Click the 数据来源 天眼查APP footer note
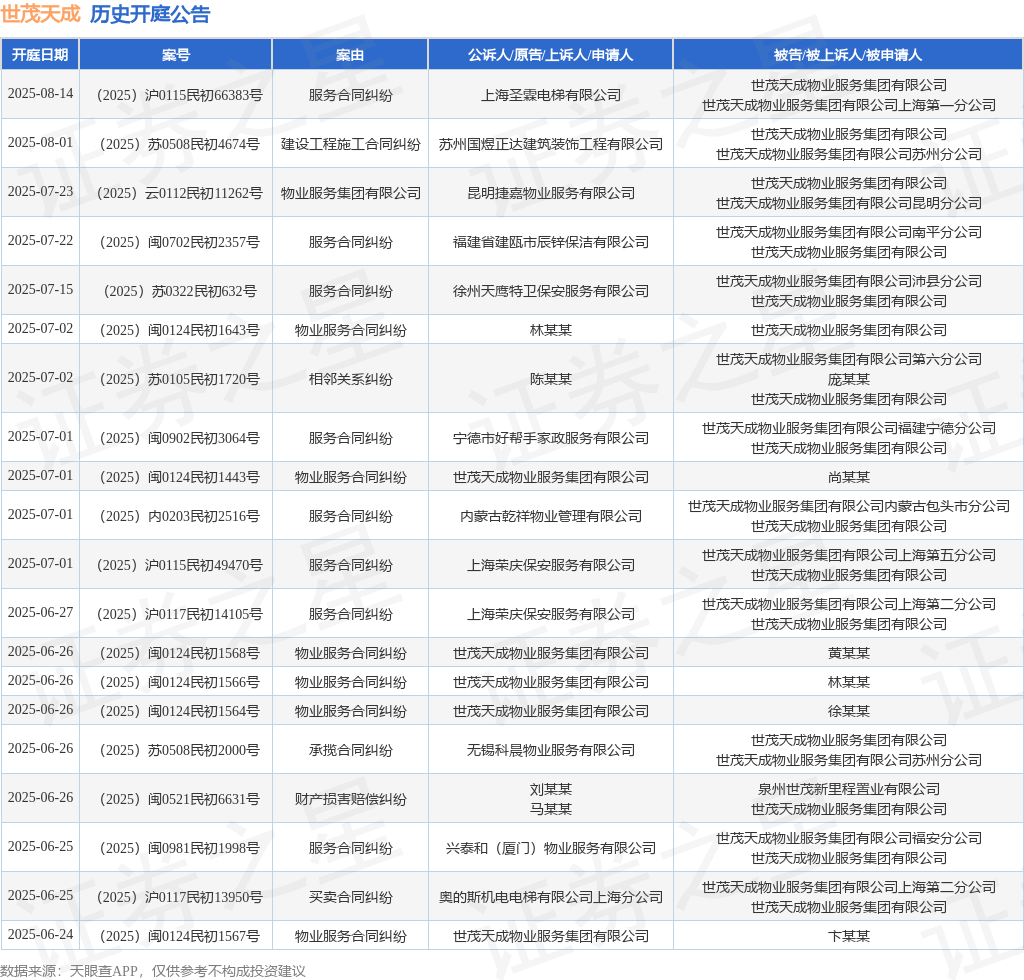The image size is (1024, 980). click(x=153, y=971)
